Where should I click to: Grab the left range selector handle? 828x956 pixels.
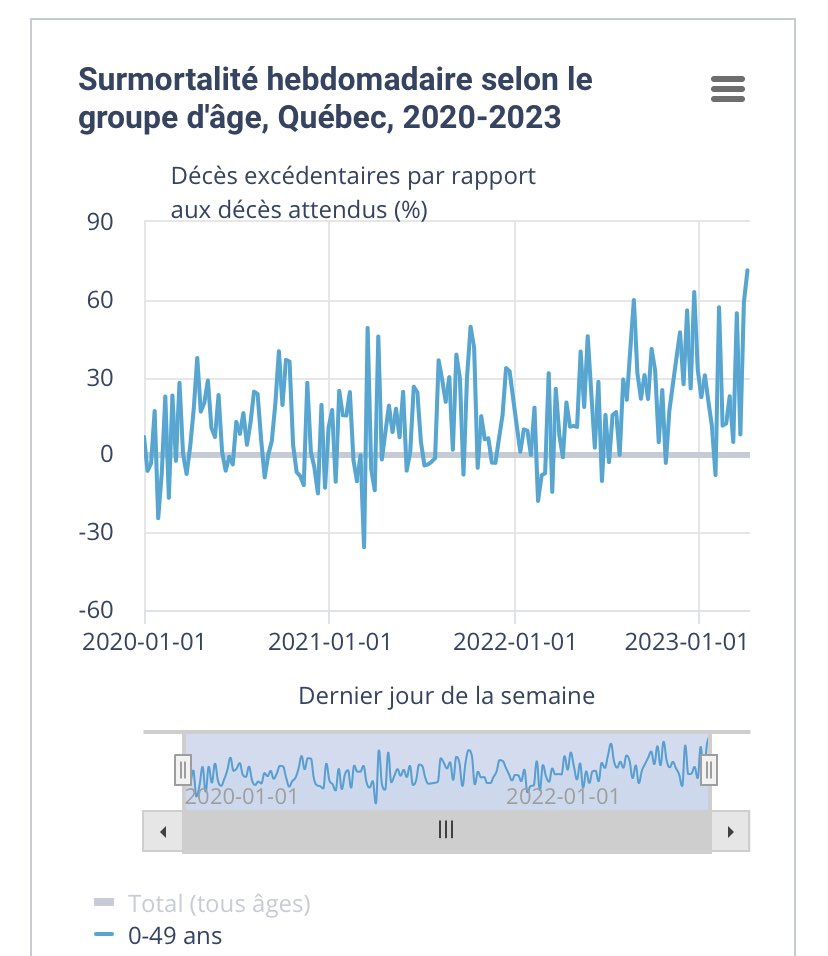click(x=183, y=769)
